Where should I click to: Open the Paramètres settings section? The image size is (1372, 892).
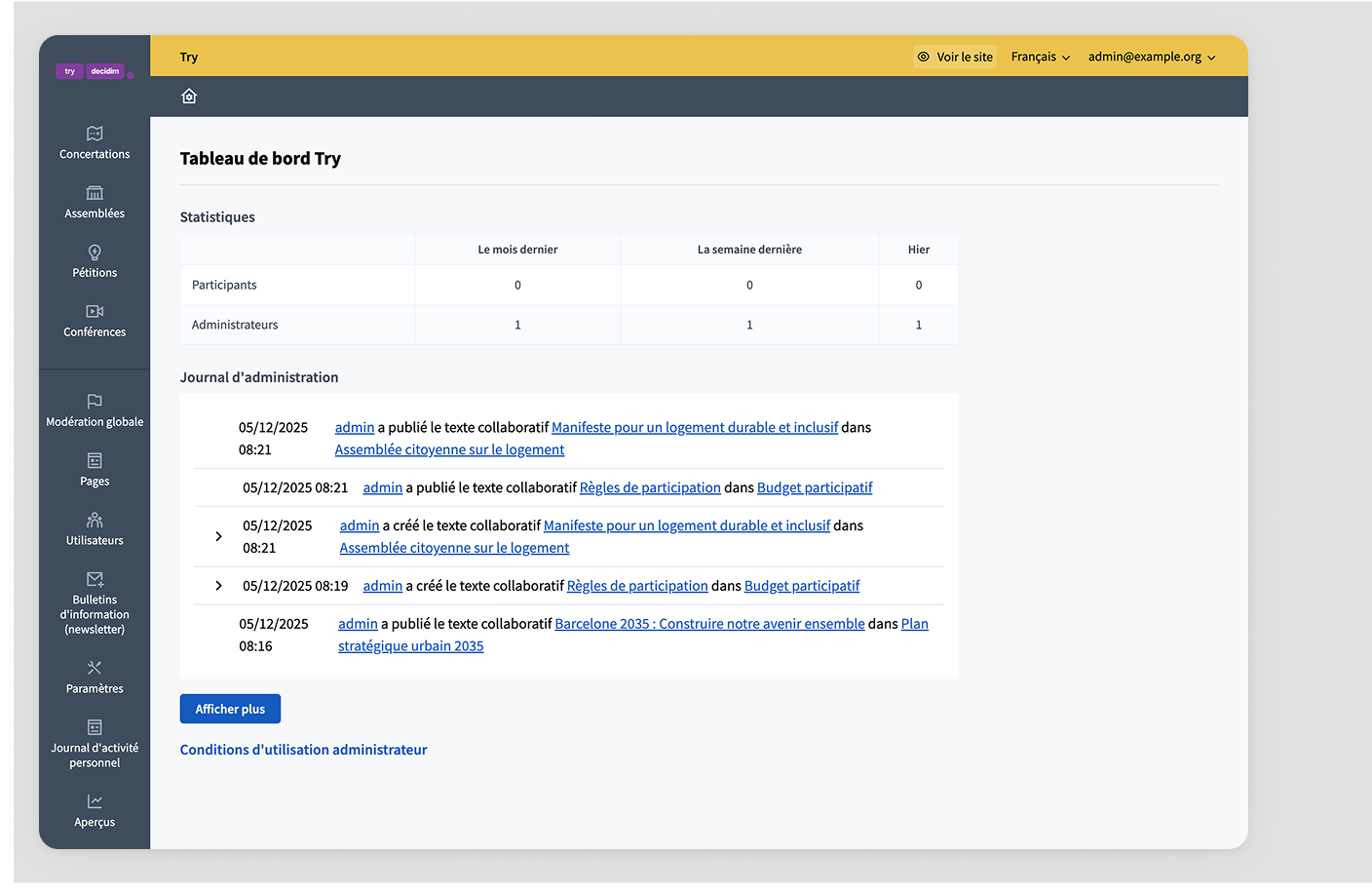[x=94, y=678]
